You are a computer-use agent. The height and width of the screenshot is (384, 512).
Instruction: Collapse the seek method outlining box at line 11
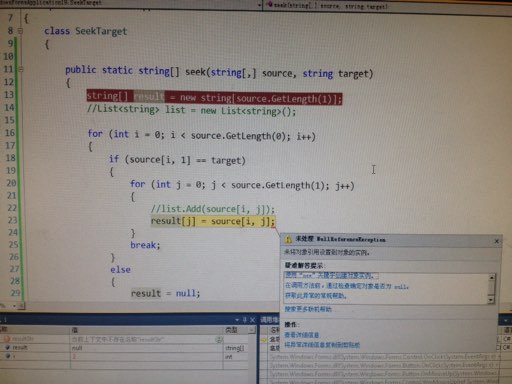[21, 69]
